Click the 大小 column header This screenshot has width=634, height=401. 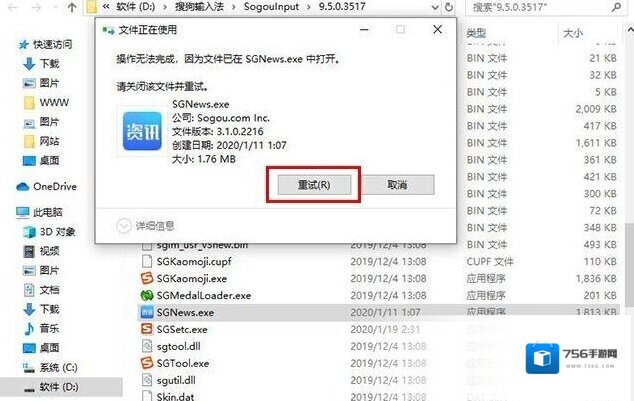[x=573, y=33]
